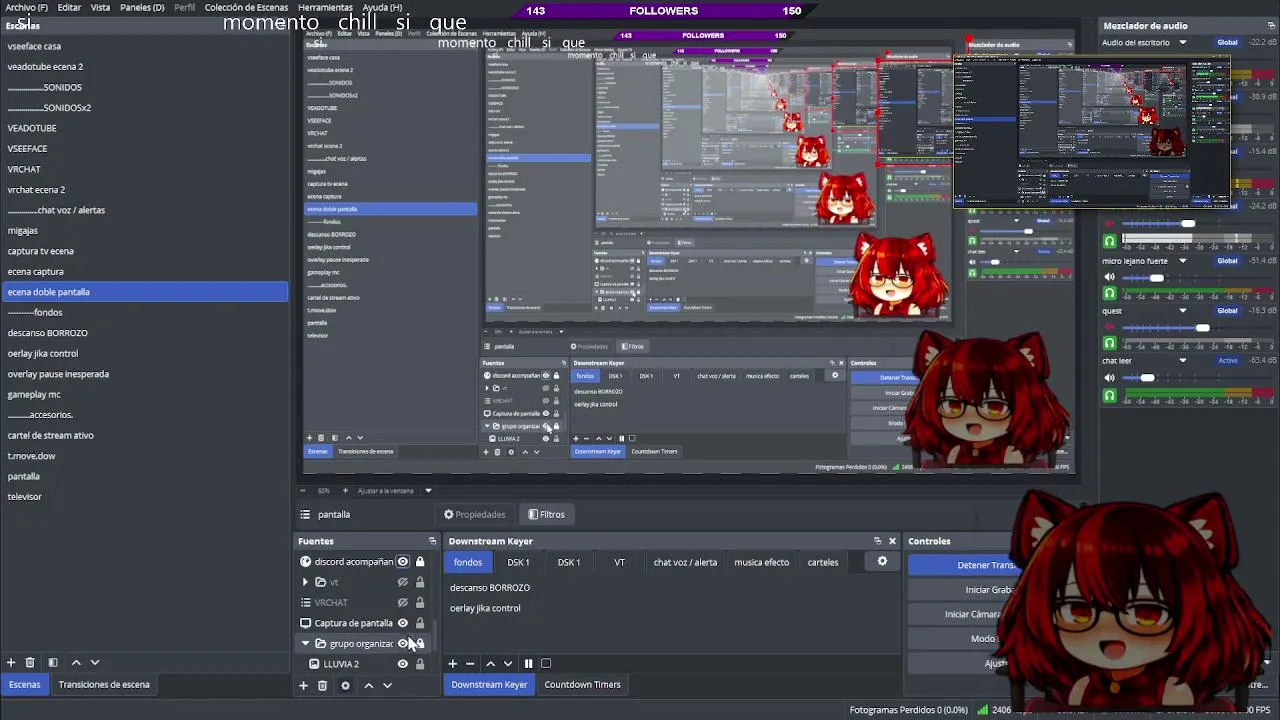
Task: Hide the LLUVIA 2 source
Action: 403,664
